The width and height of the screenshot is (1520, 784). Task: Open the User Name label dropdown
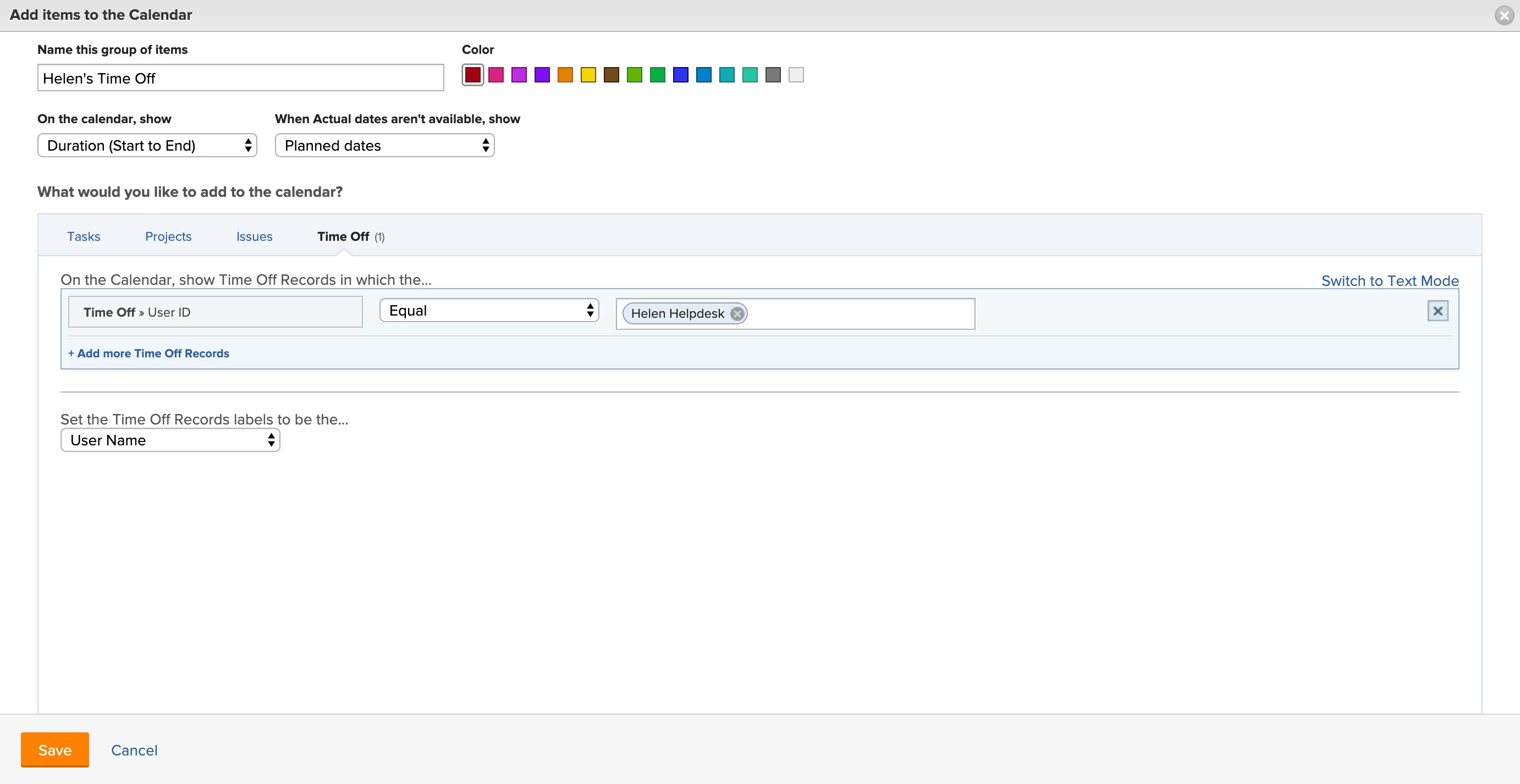(x=170, y=440)
